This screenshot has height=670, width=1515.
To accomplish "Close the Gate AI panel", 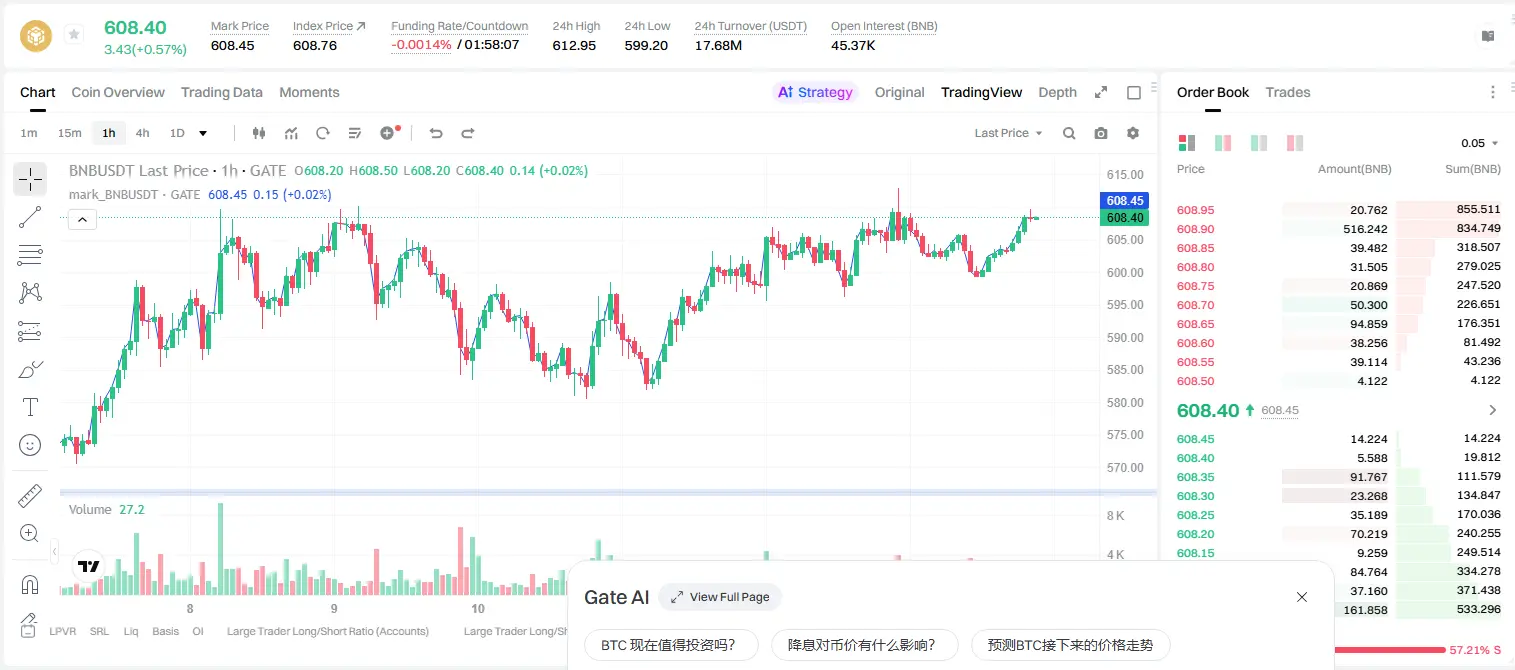I will [x=1301, y=597].
